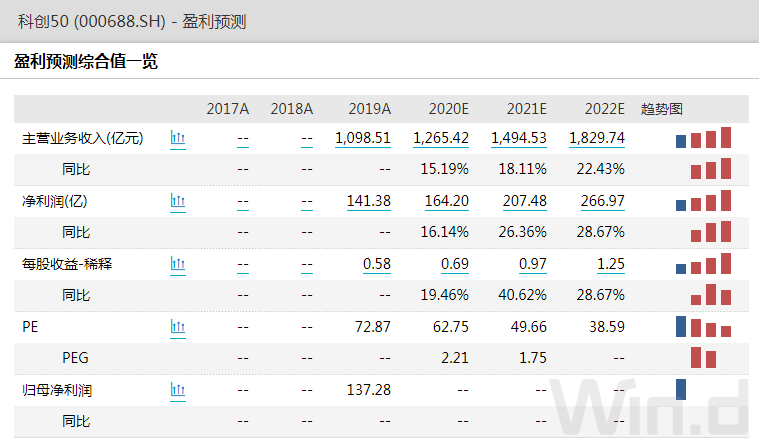Image resolution: width=759 pixels, height=445 pixels.
Task: Click PEG value 1.75
Action: 533,358
